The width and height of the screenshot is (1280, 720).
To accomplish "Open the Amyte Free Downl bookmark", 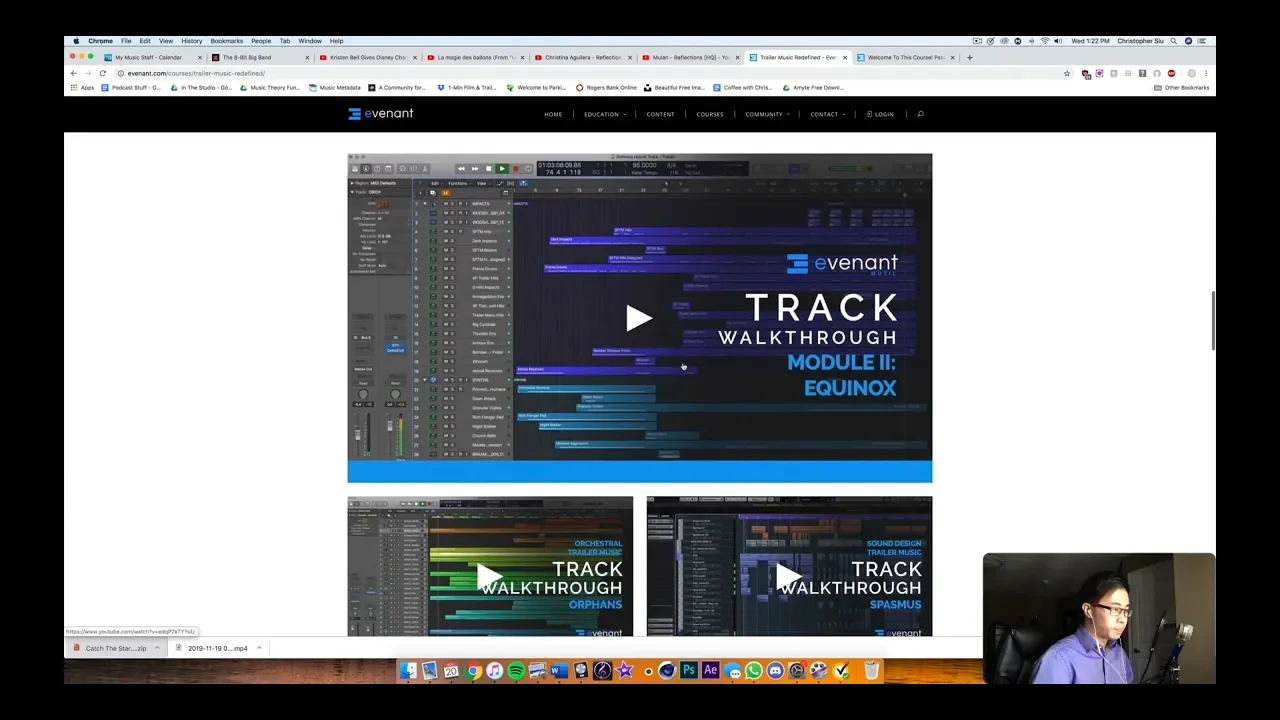I will point(813,87).
